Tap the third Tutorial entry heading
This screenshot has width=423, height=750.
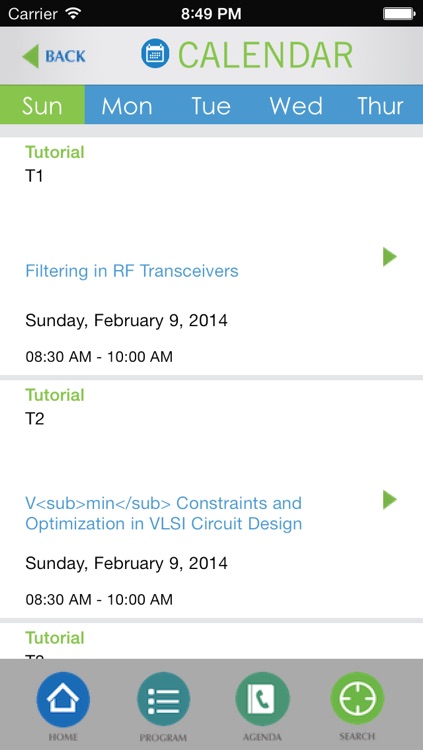tap(55, 638)
